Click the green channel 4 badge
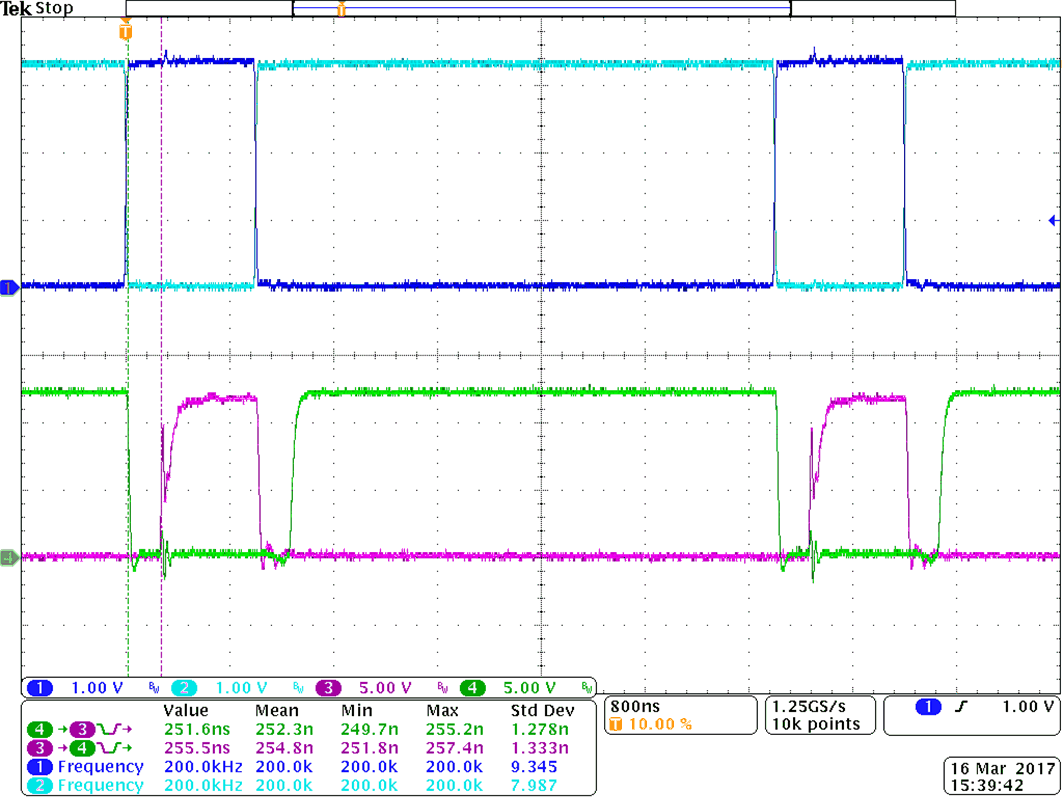The width and height of the screenshot is (1063, 797). (473, 688)
